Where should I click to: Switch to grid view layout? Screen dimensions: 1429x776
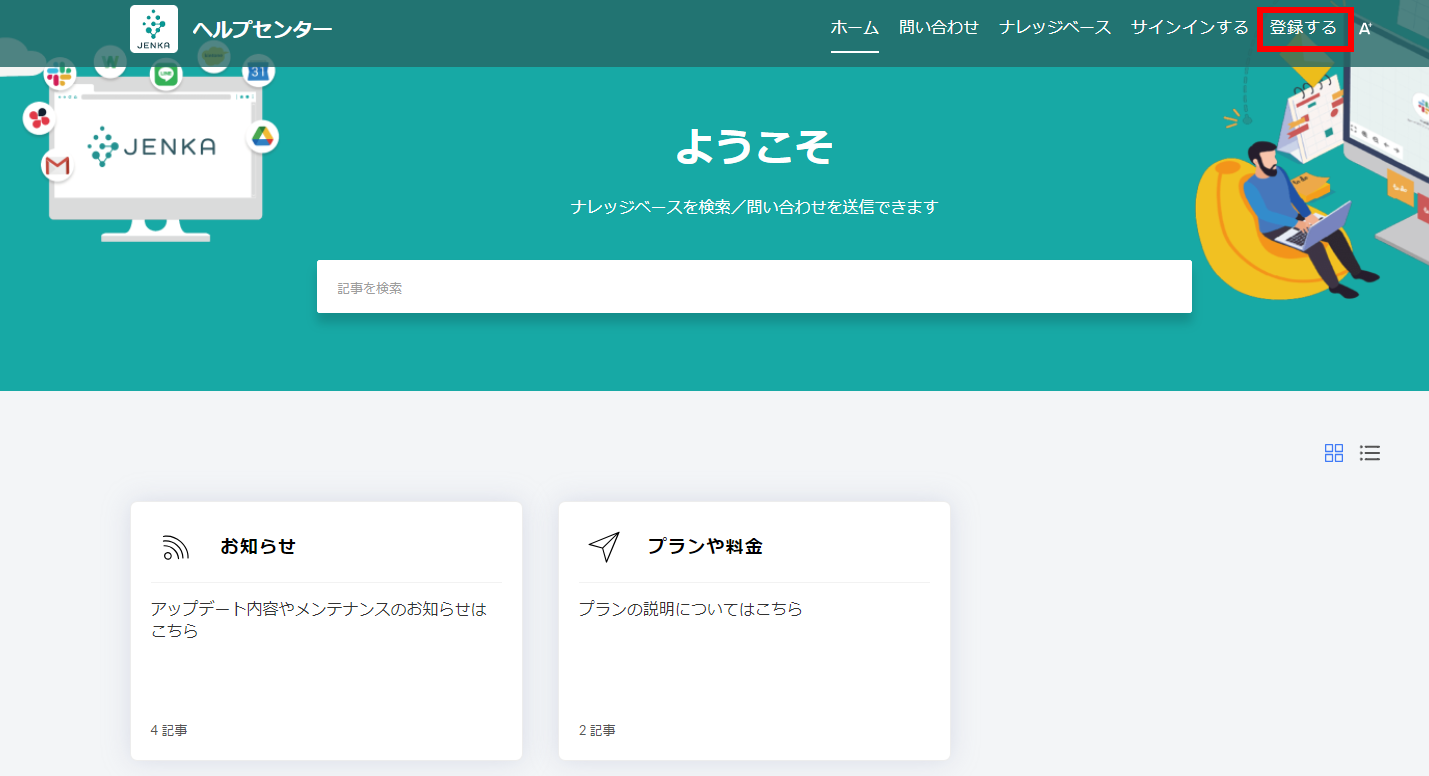[1334, 453]
